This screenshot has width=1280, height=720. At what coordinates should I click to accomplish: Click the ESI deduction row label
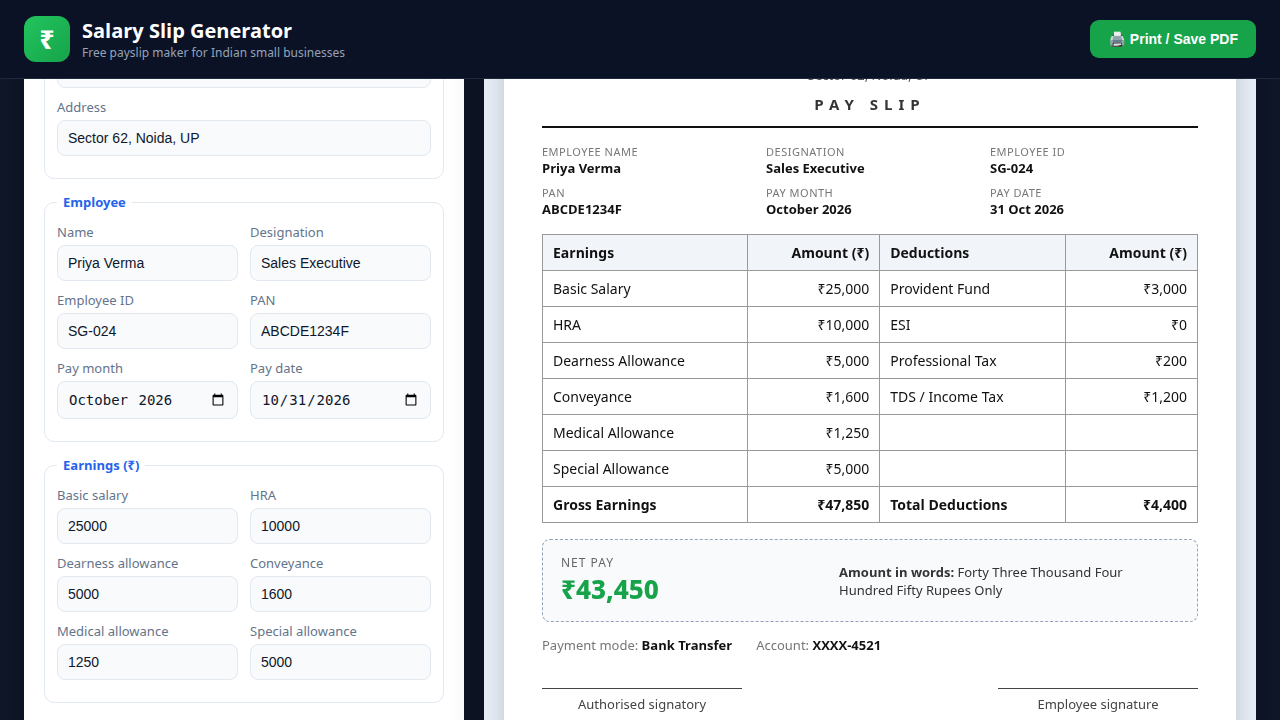900,325
